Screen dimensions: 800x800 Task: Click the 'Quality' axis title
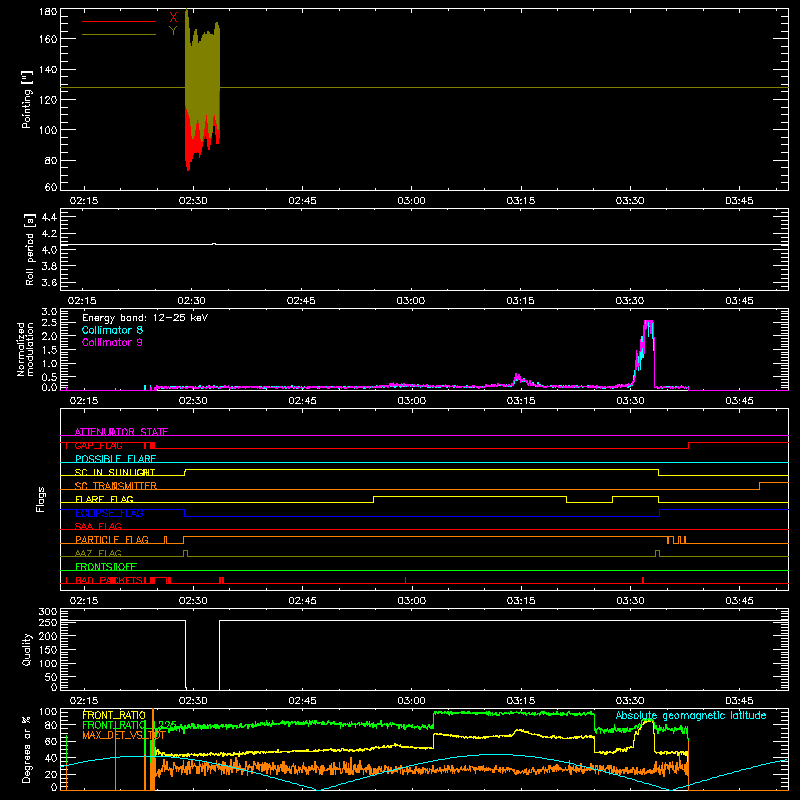point(27,649)
